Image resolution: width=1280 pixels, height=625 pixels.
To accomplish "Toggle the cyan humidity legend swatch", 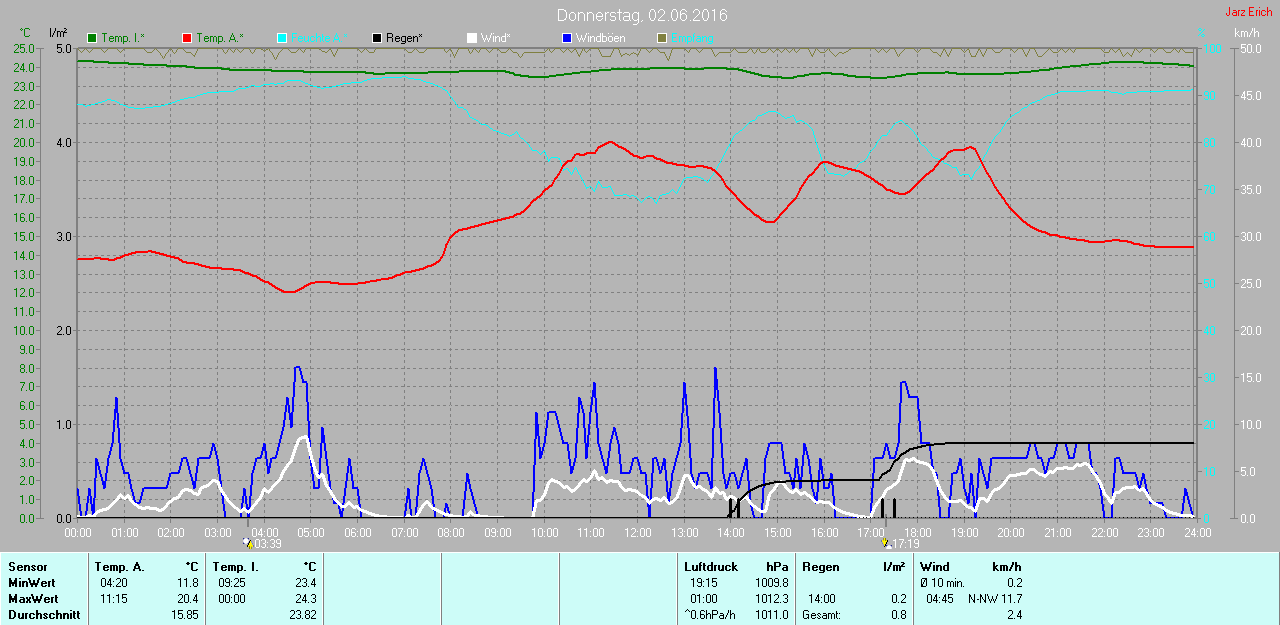I will (x=282, y=38).
